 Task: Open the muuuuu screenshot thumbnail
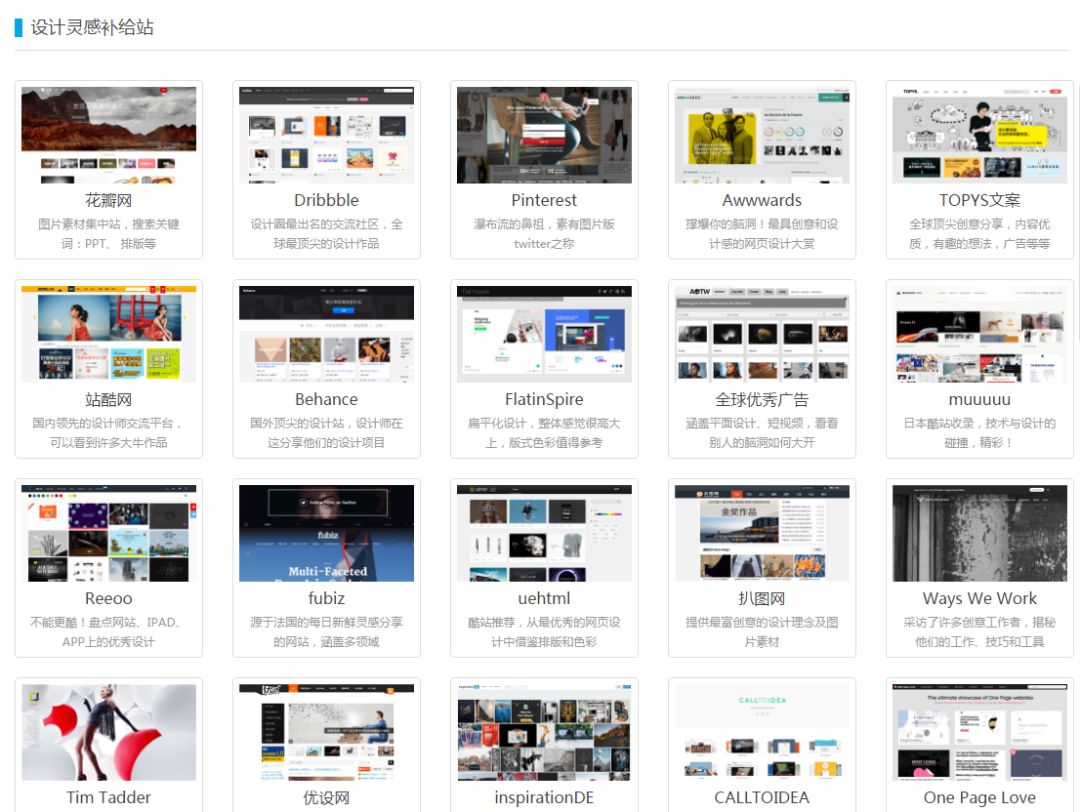click(x=979, y=334)
